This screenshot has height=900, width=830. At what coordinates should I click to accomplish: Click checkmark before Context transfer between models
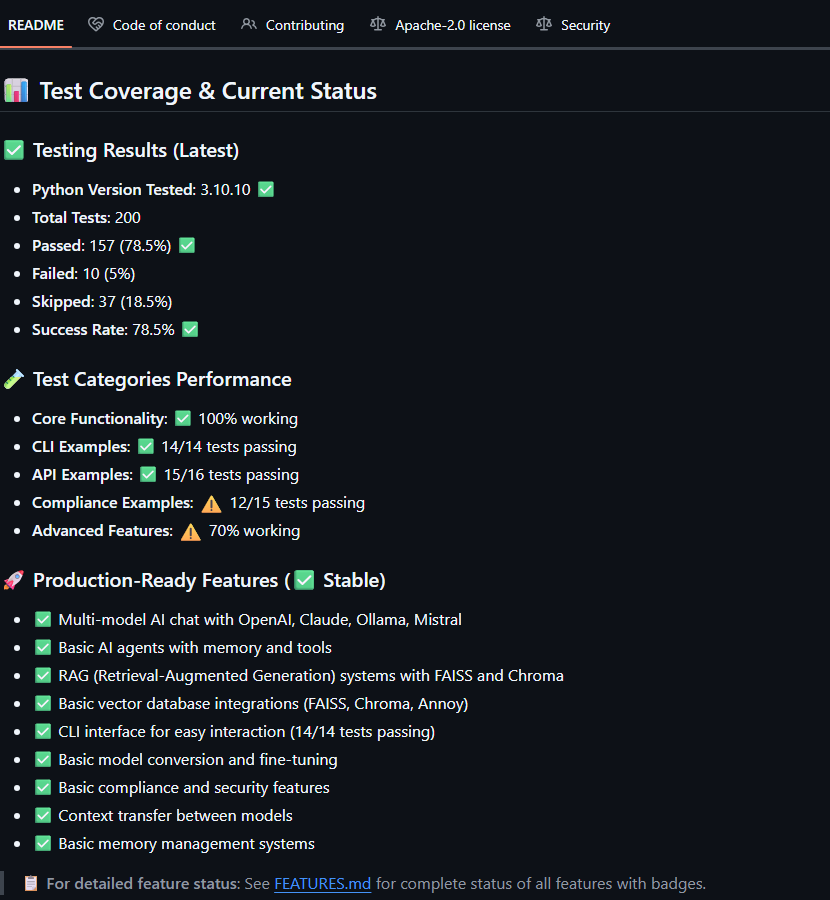(x=43, y=815)
